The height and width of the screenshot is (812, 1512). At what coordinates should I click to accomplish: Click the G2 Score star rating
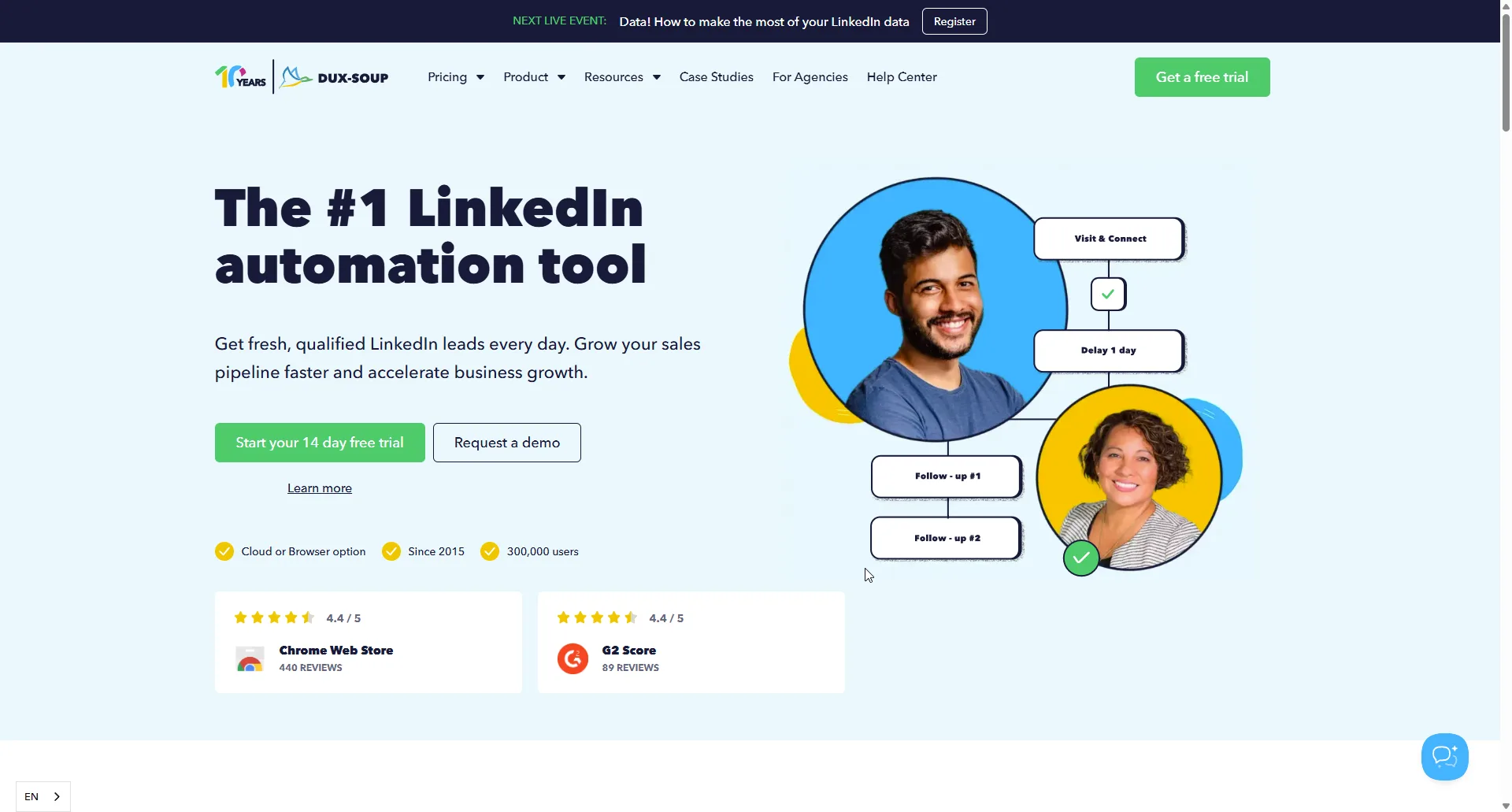(x=598, y=617)
